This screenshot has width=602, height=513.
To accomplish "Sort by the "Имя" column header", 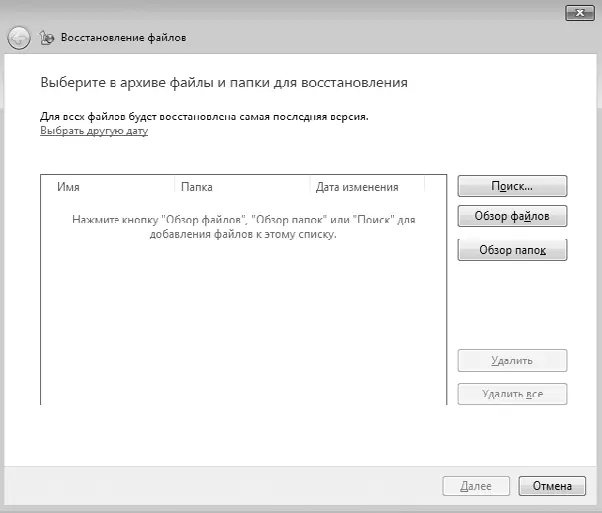I will point(108,187).
